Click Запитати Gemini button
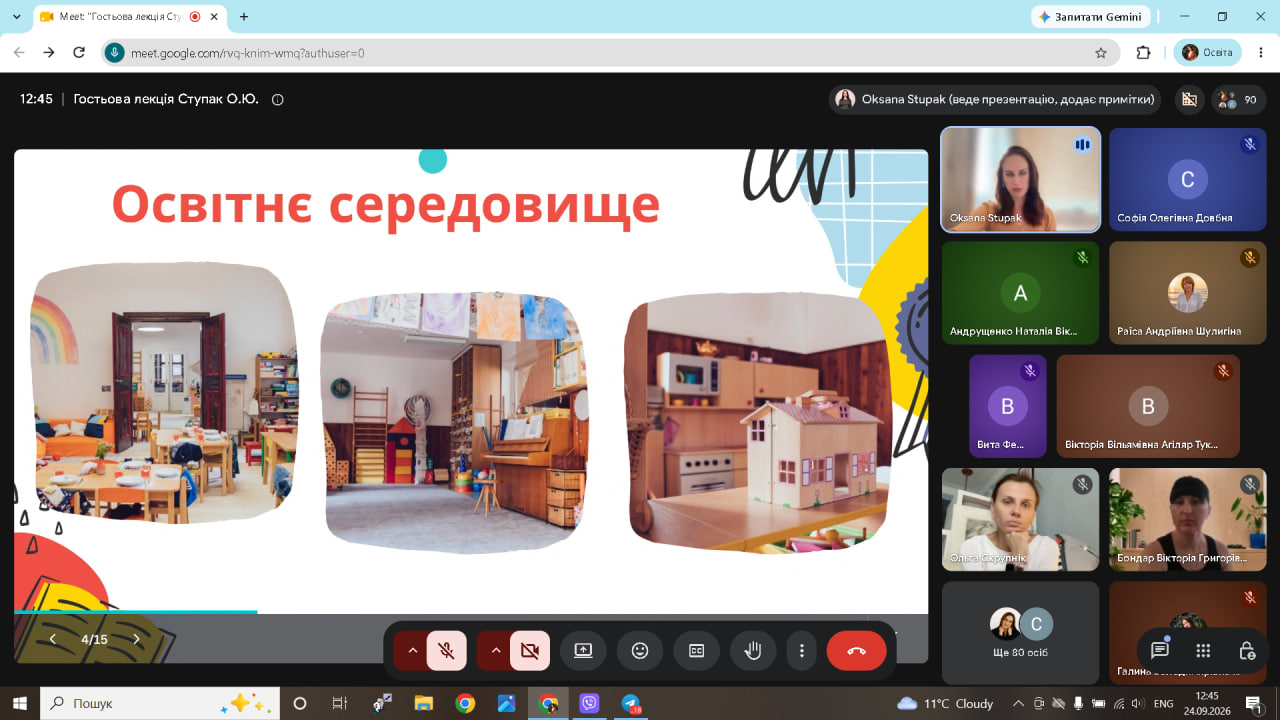 (x=1090, y=17)
